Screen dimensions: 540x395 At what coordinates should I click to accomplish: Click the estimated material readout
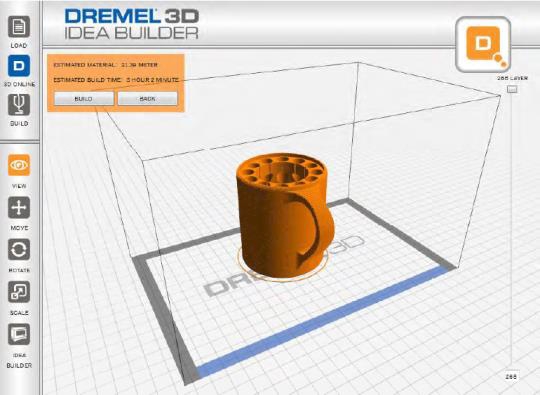pyautogui.click(x=105, y=65)
